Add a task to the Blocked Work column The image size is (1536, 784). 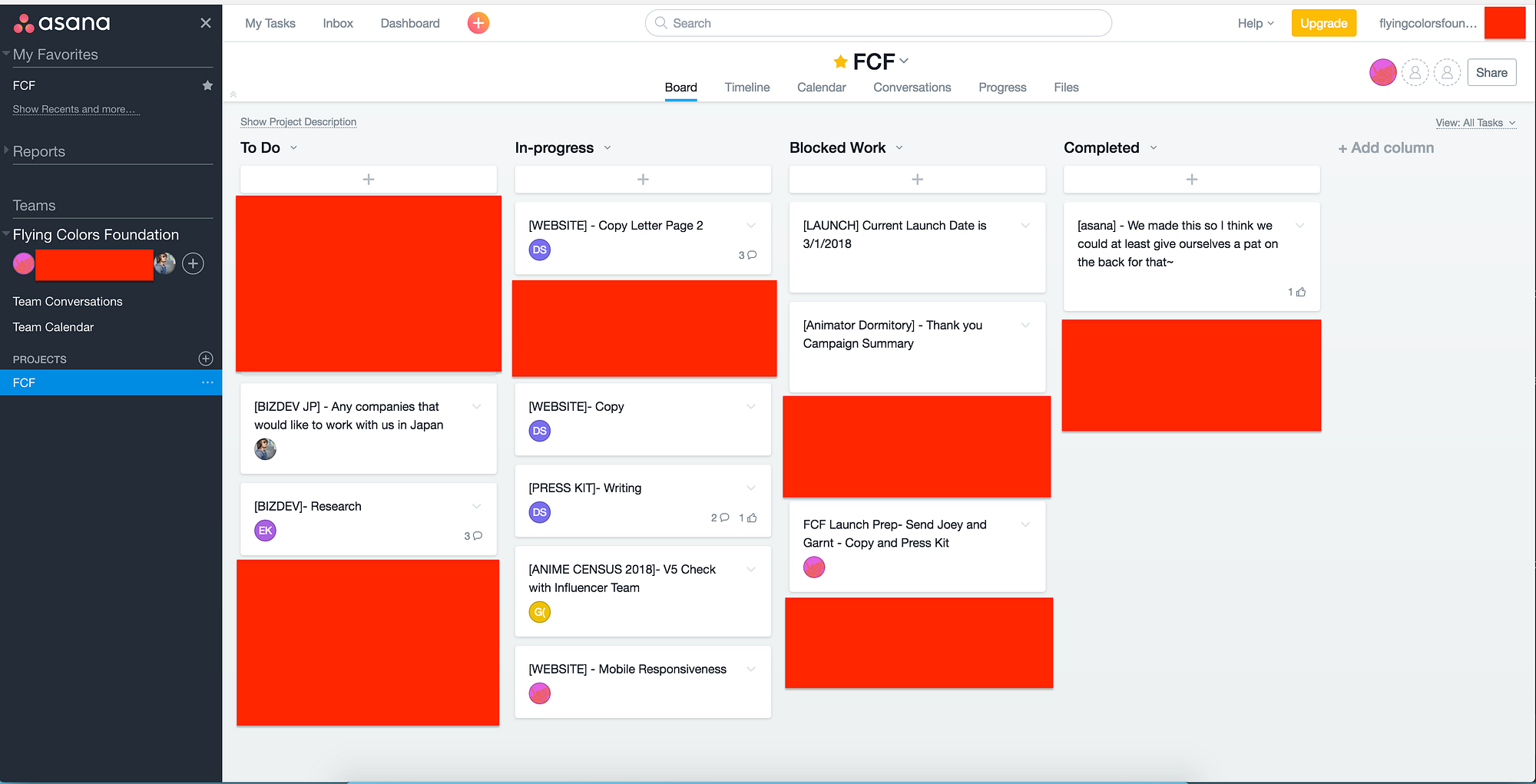tap(917, 179)
